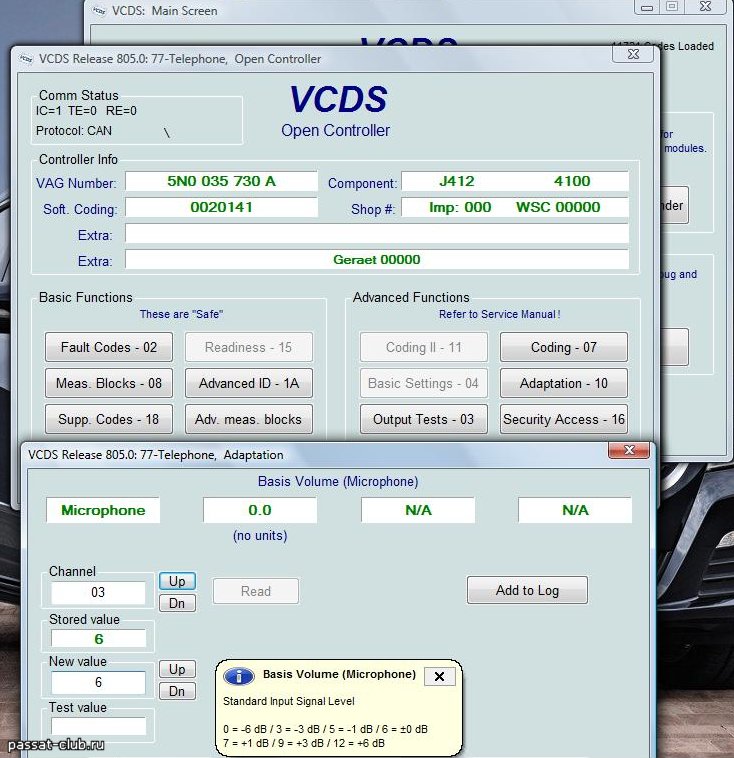Click Shop # field Imp: 000 WSC 00000
This screenshot has height=758, width=734.
pos(515,207)
